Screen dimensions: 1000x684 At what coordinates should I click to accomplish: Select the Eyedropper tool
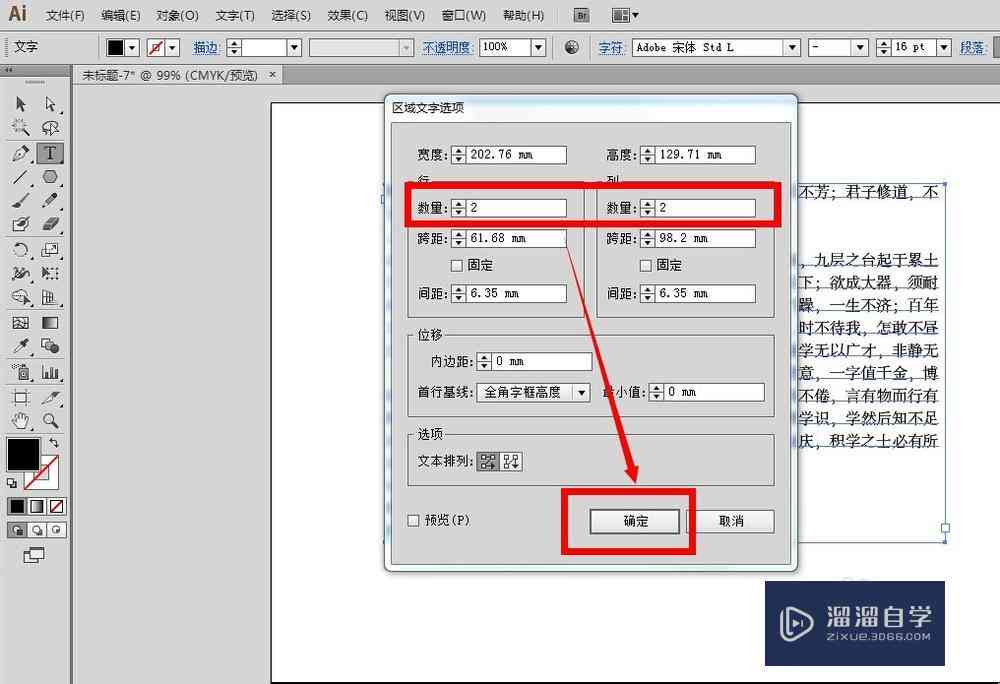[20, 346]
